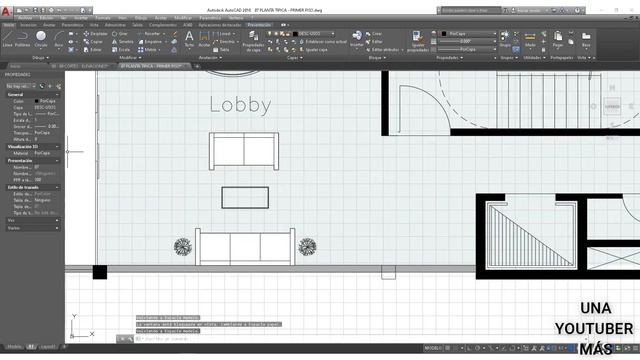
Task: Select the Círculo tool
Action: [41, 39]
